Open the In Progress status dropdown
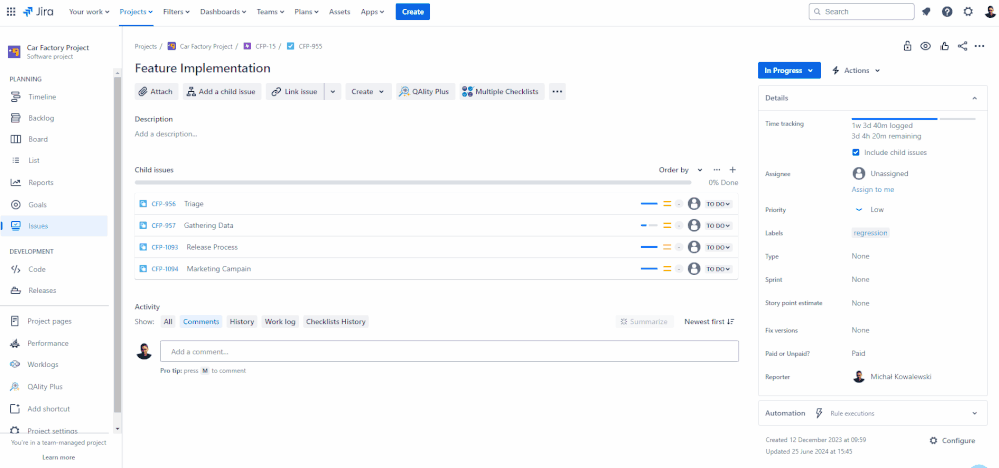This screenshot has width=999, height=468. [x=789, y=71]
